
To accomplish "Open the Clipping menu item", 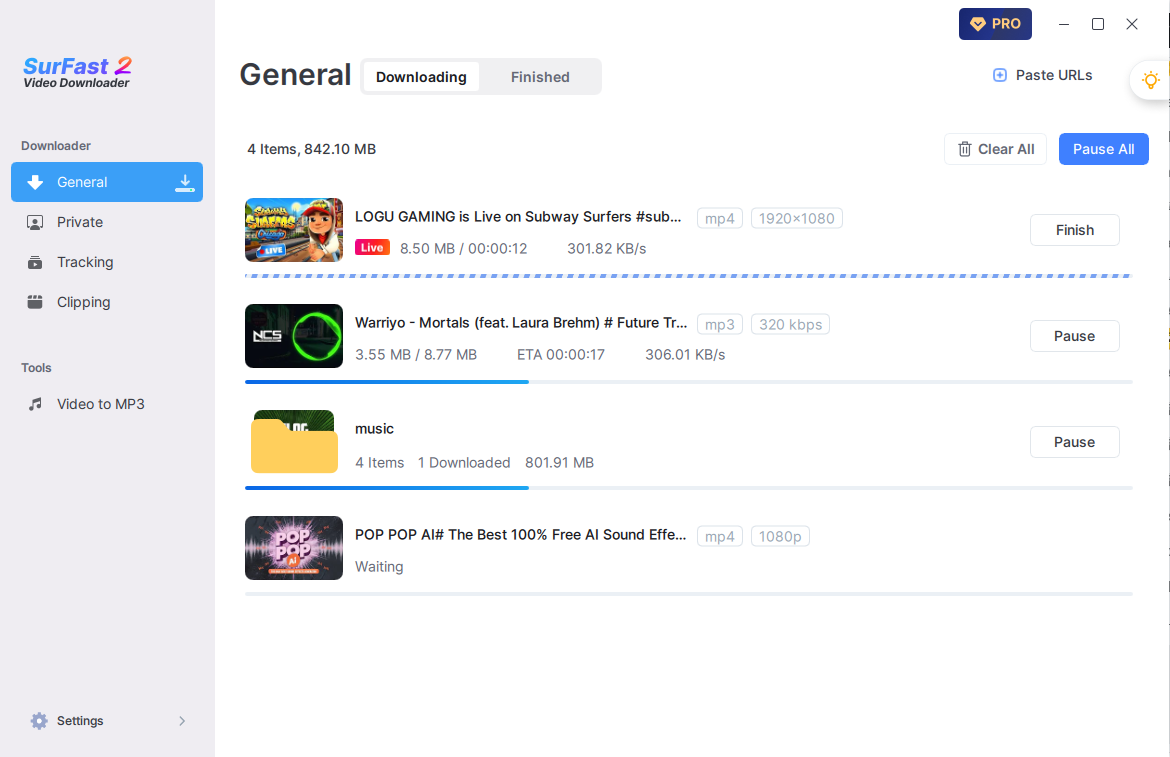I will (x=107, y=302).
